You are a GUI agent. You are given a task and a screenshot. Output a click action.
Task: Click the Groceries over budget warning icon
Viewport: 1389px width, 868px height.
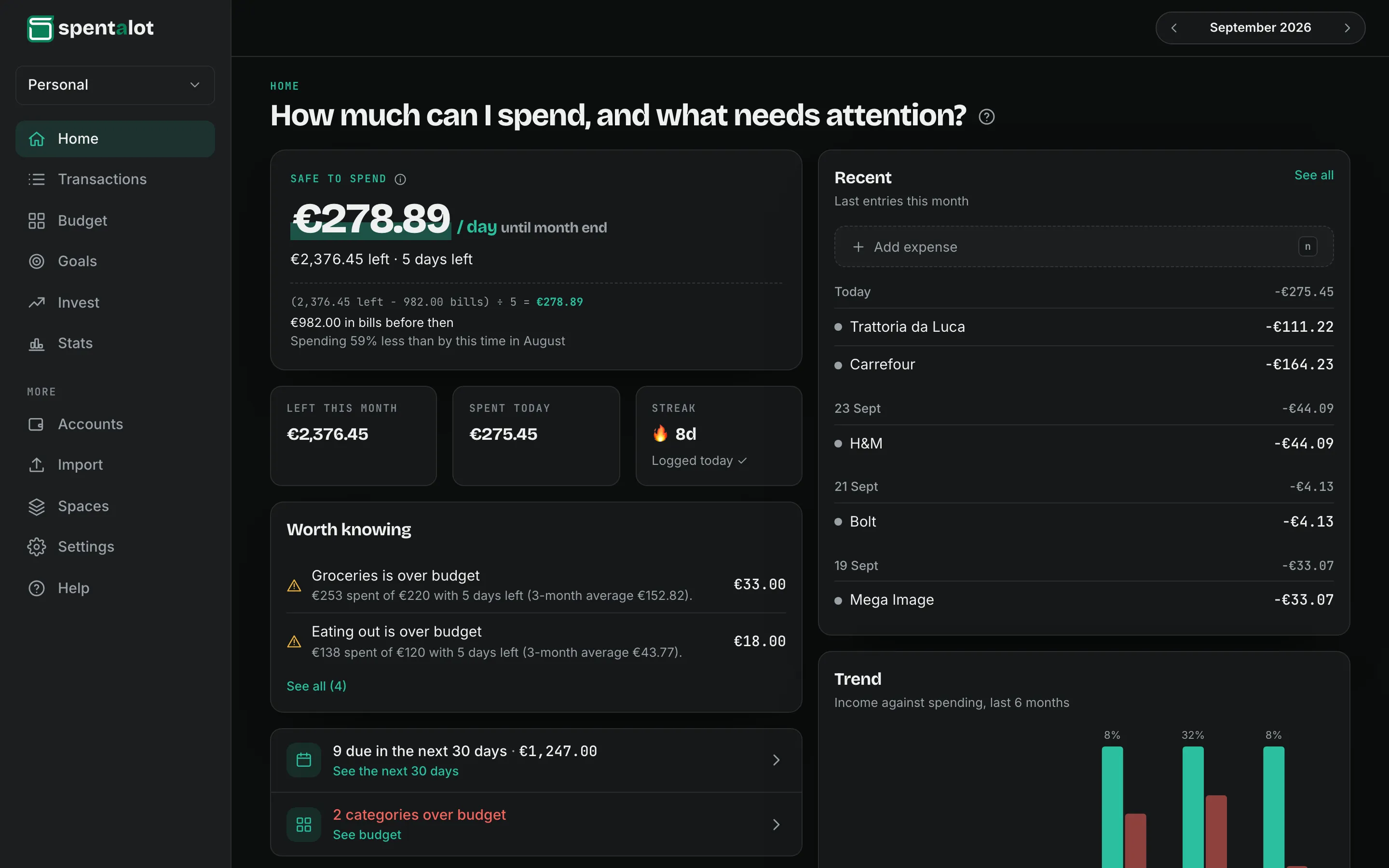(294, 585)
